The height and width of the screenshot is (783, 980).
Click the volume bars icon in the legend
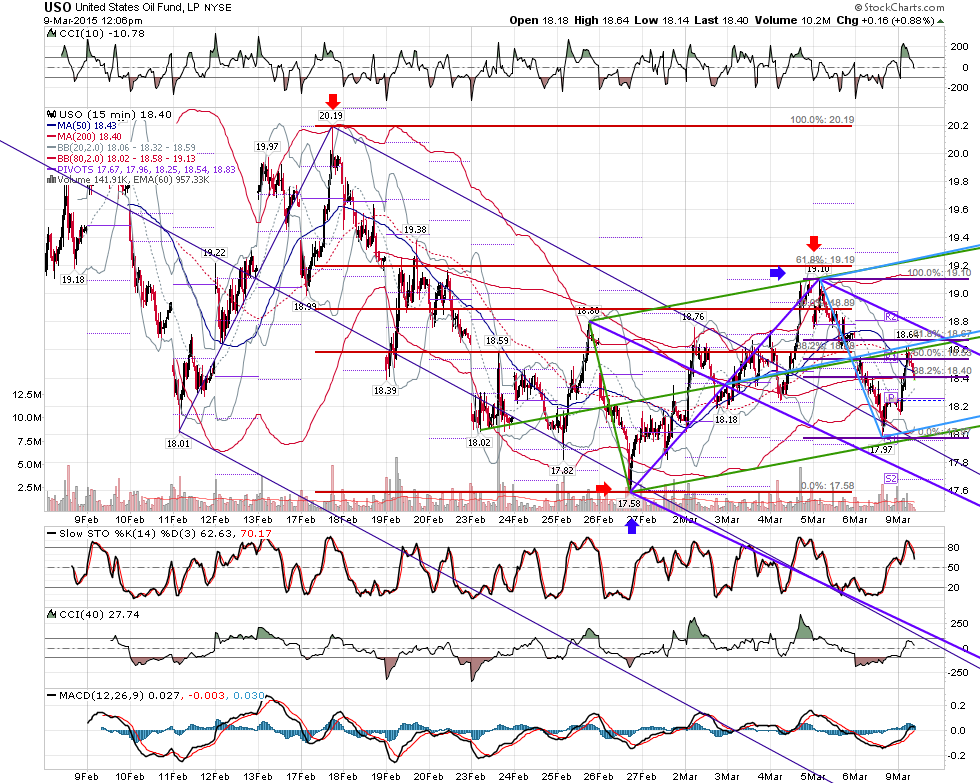point(52,180)
